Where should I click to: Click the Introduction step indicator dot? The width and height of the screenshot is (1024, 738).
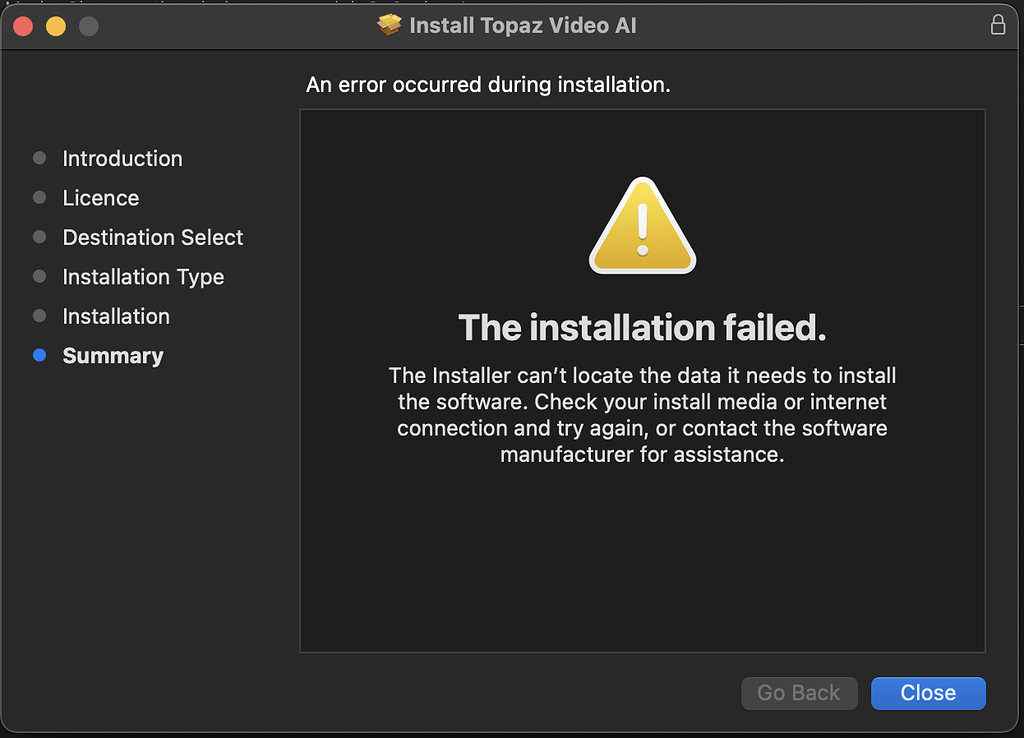39,157
